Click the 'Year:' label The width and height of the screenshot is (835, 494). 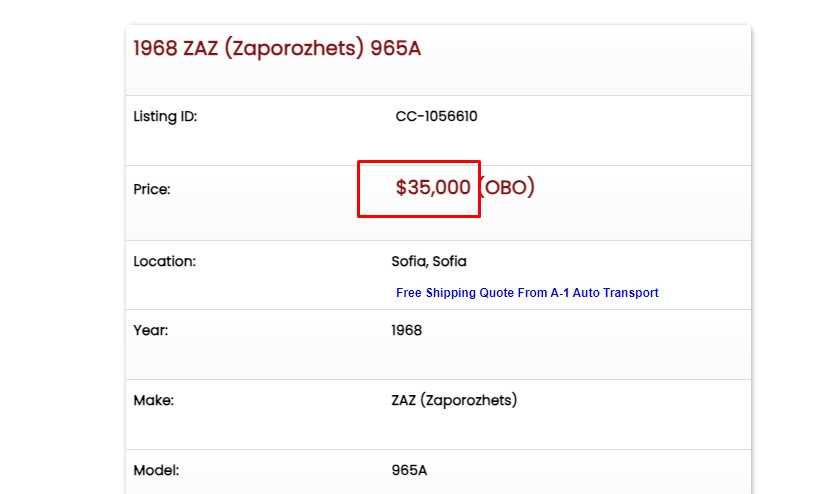[150, 330]
